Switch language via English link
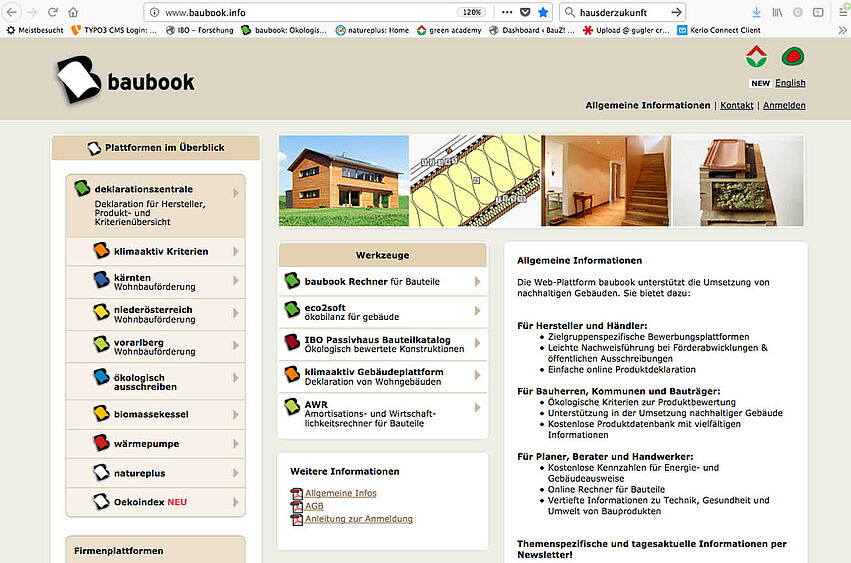Image resolution: width=851 pixels, height=563 pixels. (x=790, y=83)
